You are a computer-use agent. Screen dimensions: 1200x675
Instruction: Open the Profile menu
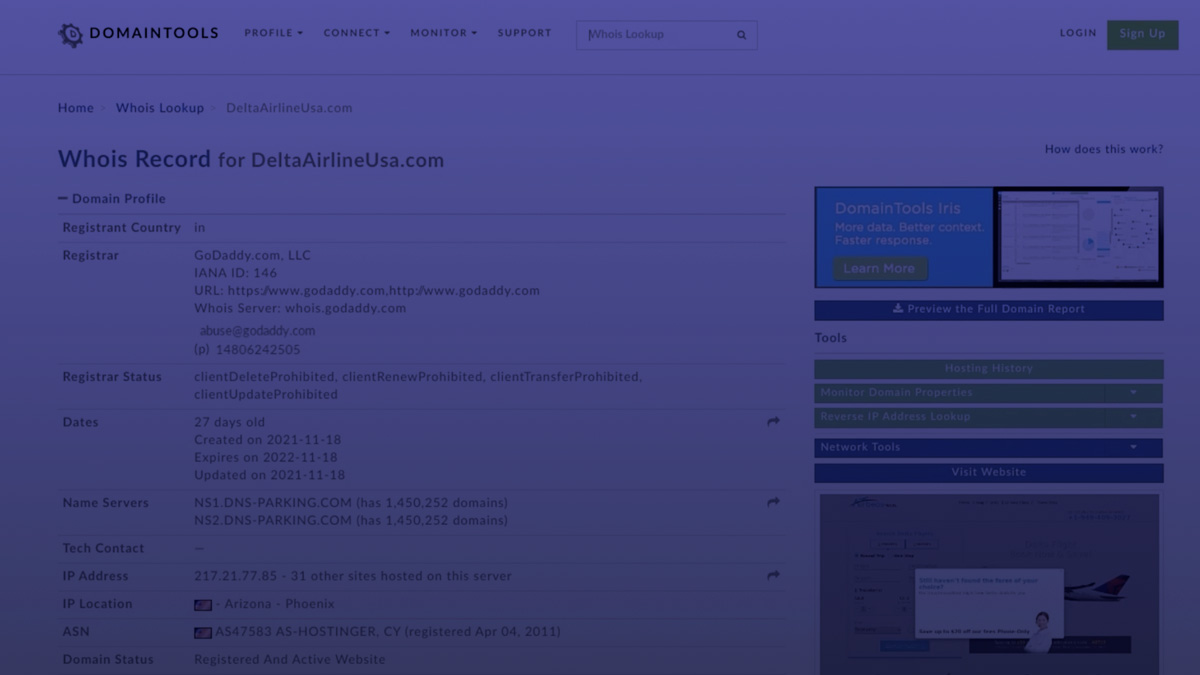click(273, 33)
